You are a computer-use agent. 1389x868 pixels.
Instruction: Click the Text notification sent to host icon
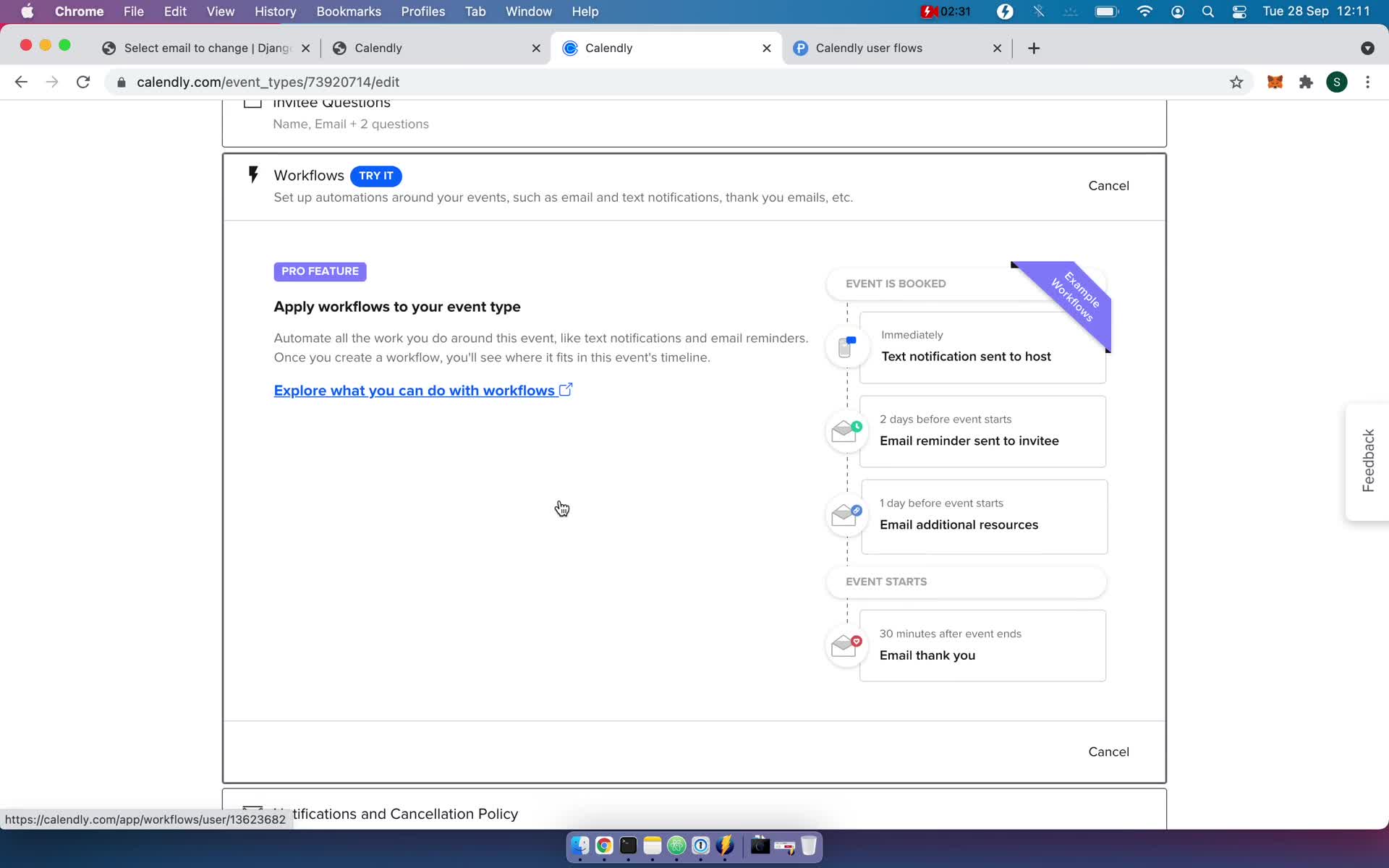845,347
